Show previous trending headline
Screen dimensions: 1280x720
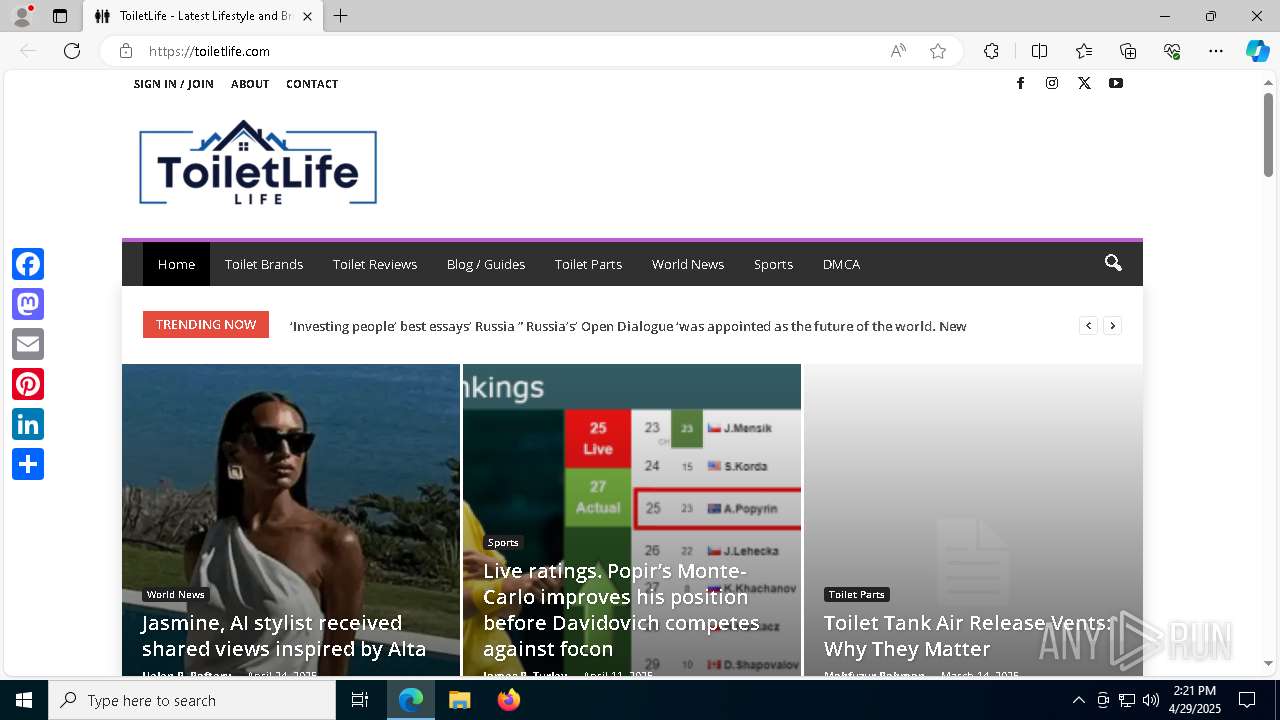coord(1088,325)
